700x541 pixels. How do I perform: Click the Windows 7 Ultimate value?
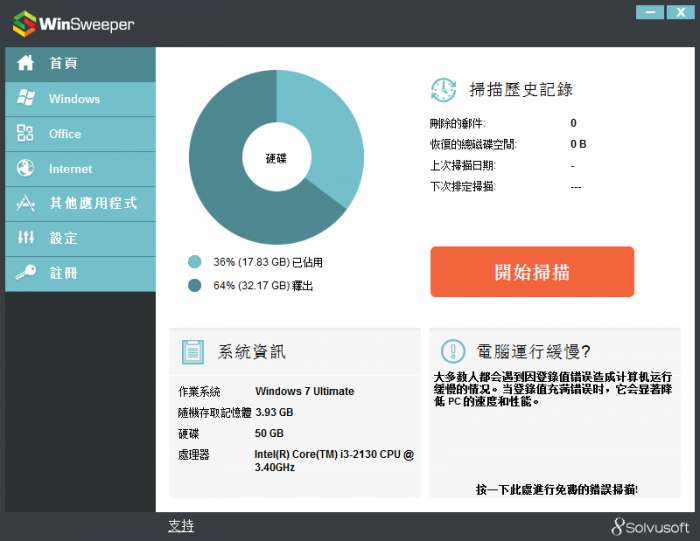(x=304, y=391)
